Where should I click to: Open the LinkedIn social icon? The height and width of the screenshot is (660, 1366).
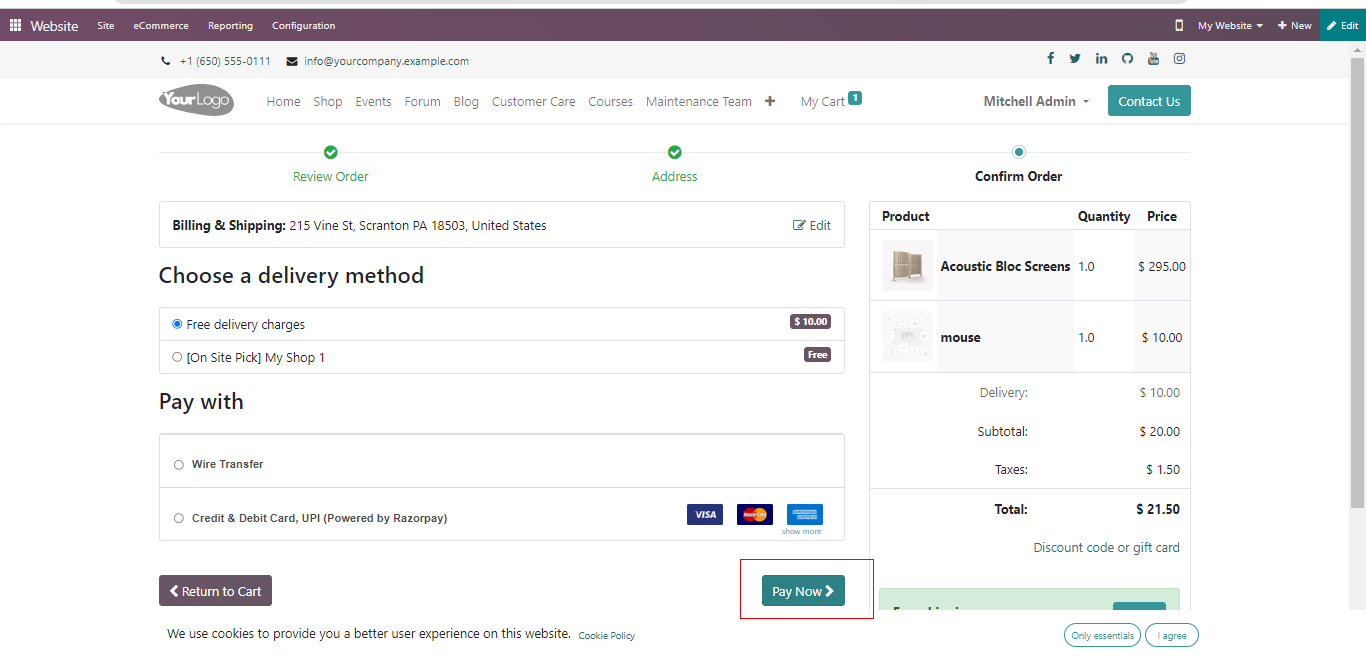pyautogui.click(x=1101, y=59)
